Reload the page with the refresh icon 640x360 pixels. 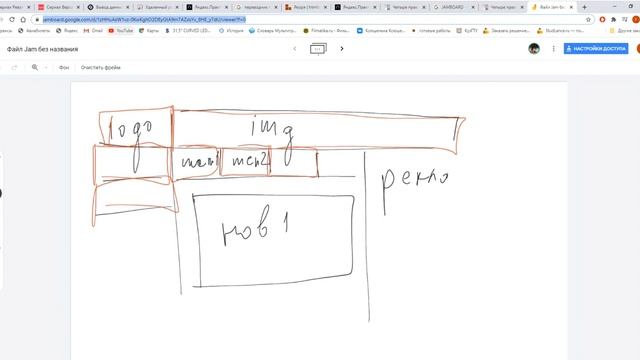tap(12, 20)
